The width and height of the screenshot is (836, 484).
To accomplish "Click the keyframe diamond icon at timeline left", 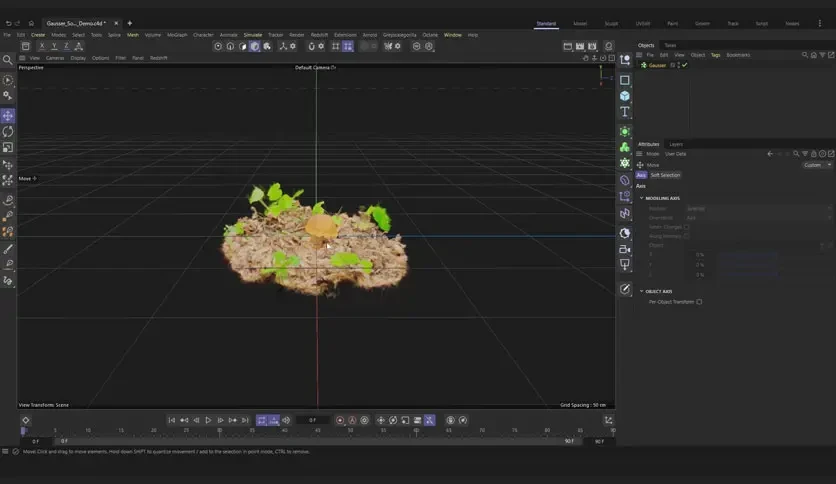I will 26,420.
